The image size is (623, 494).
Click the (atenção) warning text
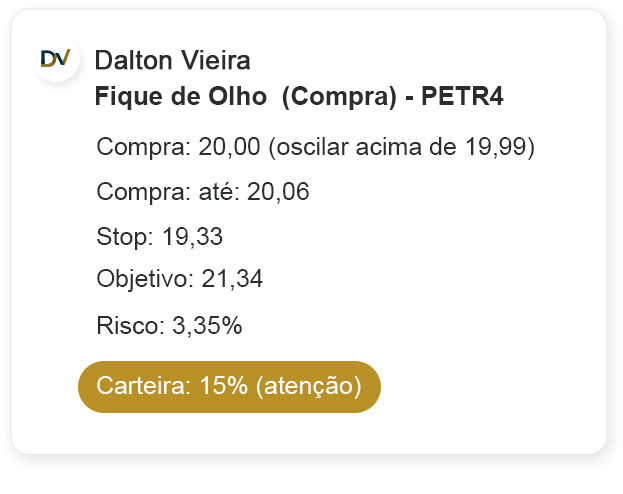tap(308, 386)
